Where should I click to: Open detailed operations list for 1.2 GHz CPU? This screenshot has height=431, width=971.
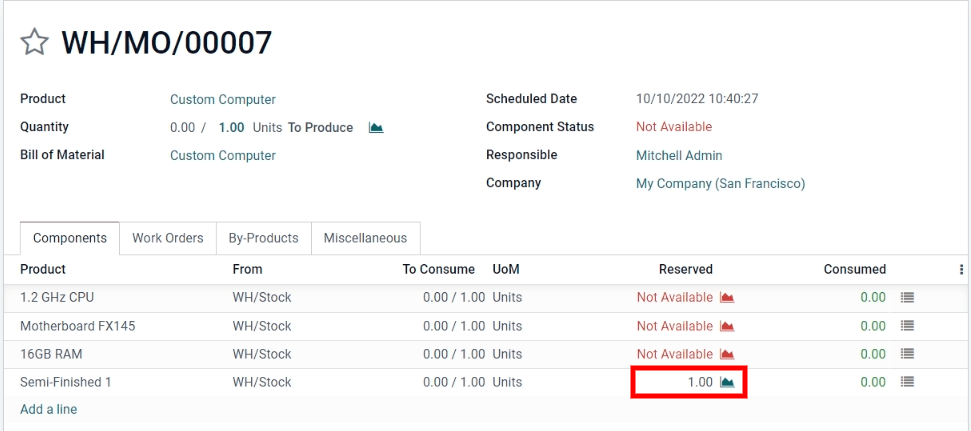click(x=907, y=298)
